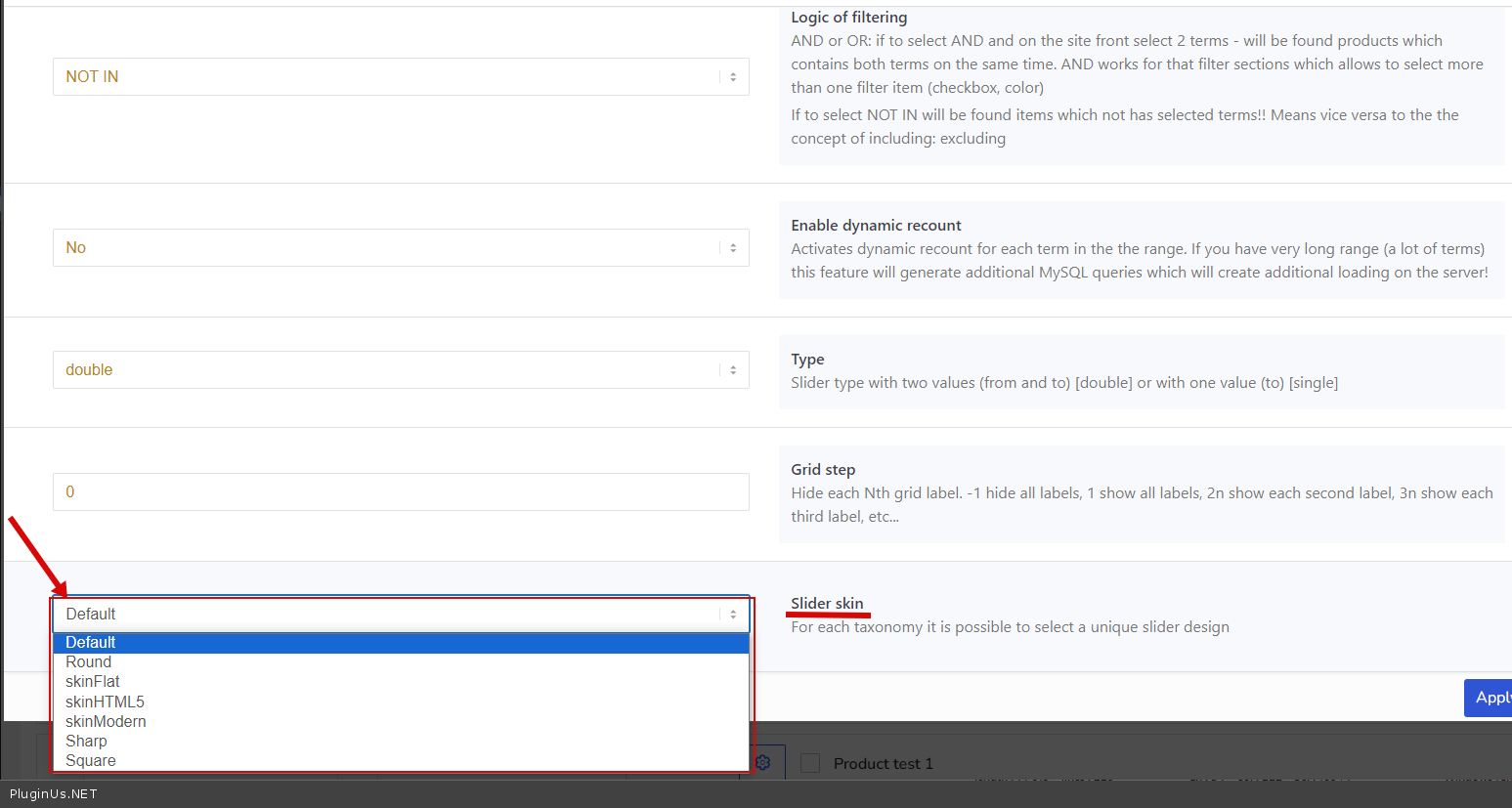
Task: Tick the Product test 1 checkbox
Action: point(810,763)
